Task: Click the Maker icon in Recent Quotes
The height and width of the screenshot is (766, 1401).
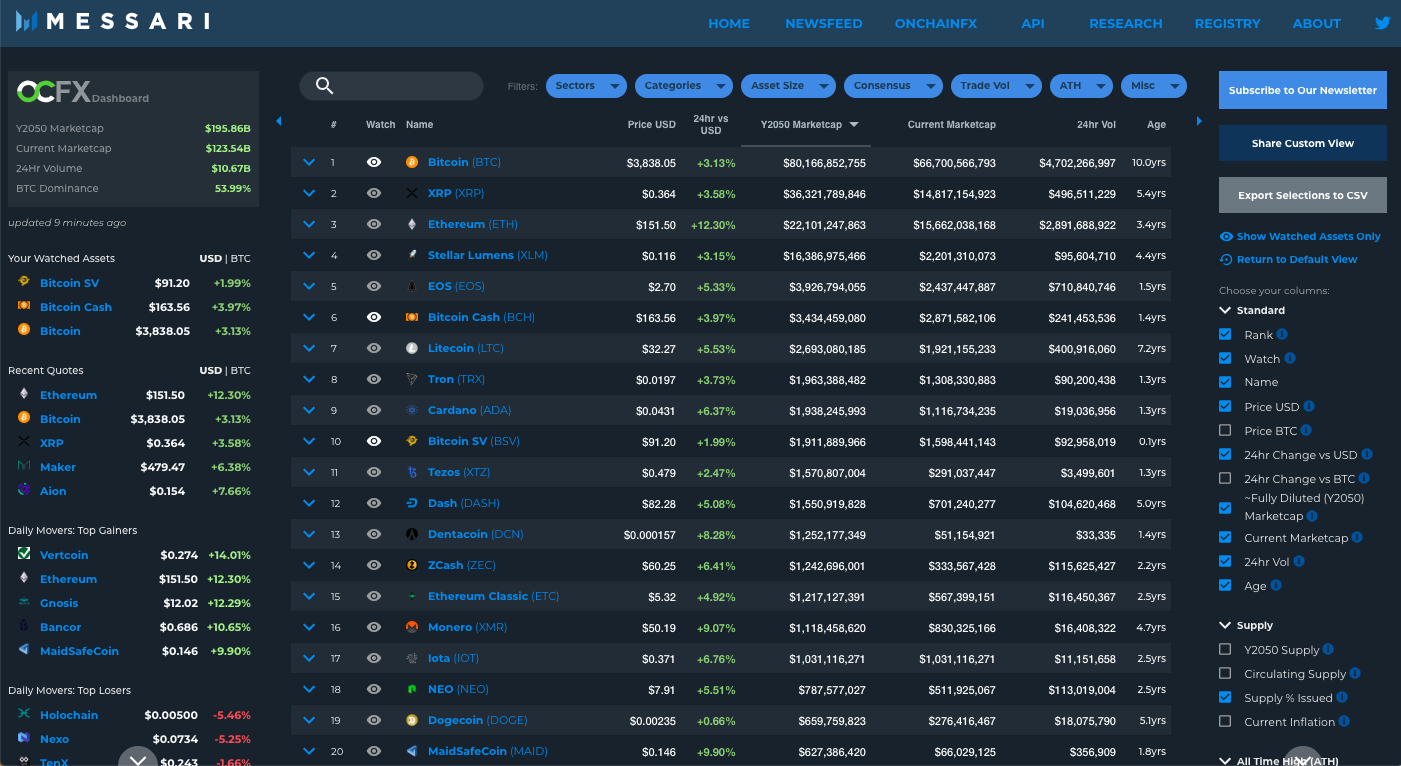Action: 24,466
